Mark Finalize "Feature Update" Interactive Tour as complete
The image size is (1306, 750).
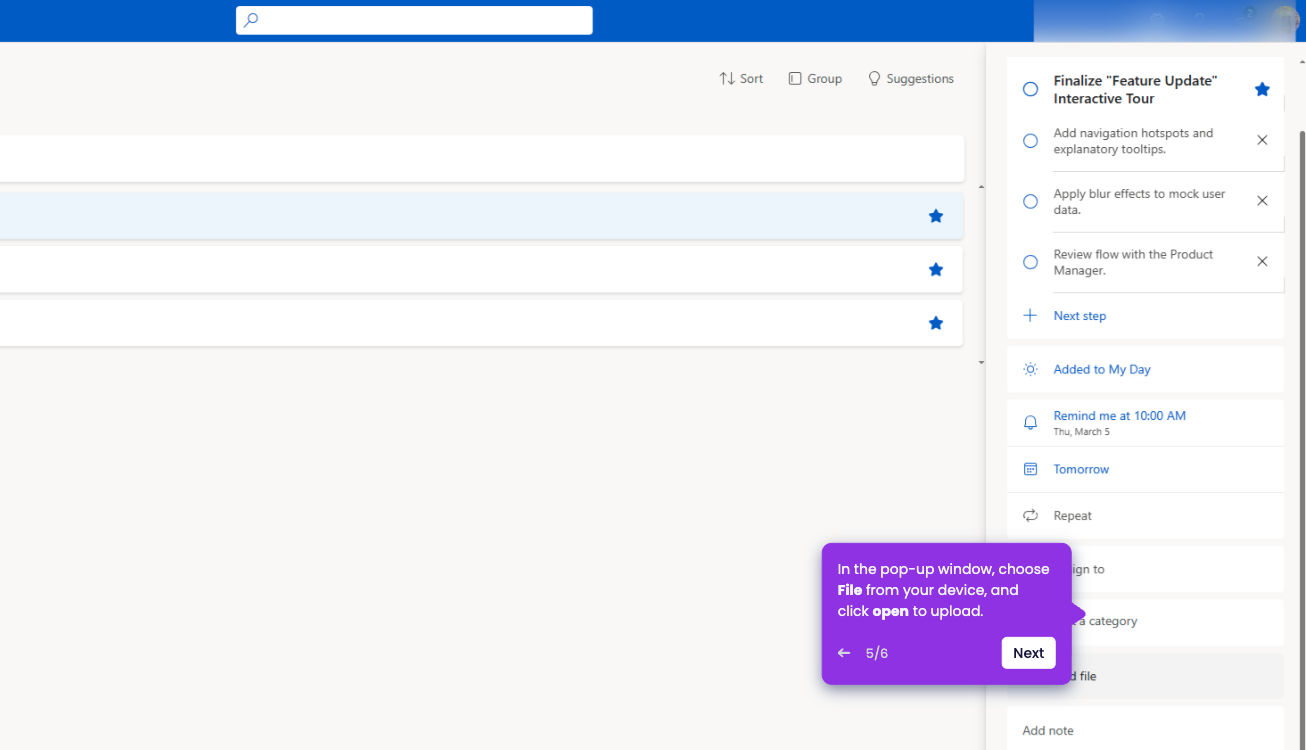tap(1030, 90)
